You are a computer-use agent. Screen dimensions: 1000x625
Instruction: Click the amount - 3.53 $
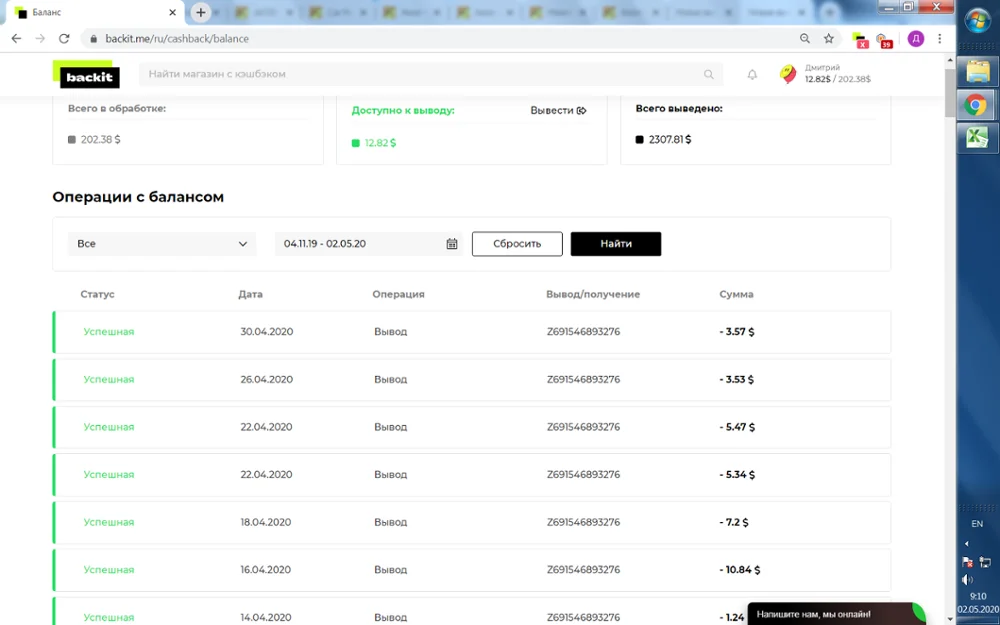pos(737,379)
